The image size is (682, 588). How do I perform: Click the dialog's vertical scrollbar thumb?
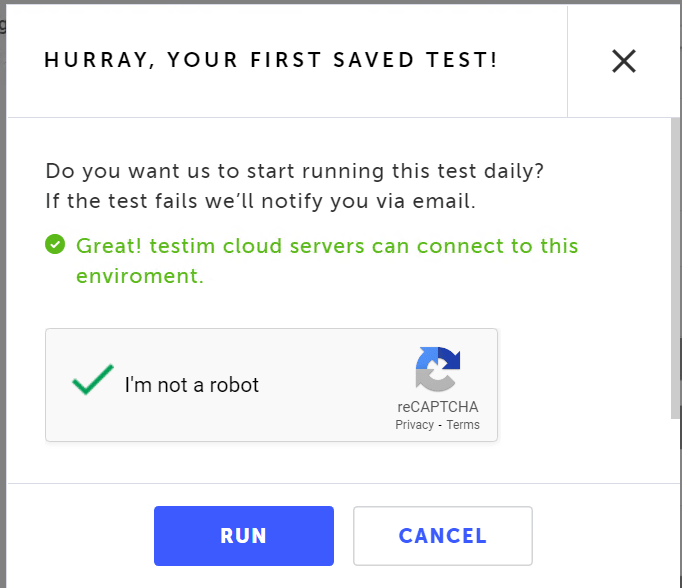pyautogui.click(x=675, y=268)
